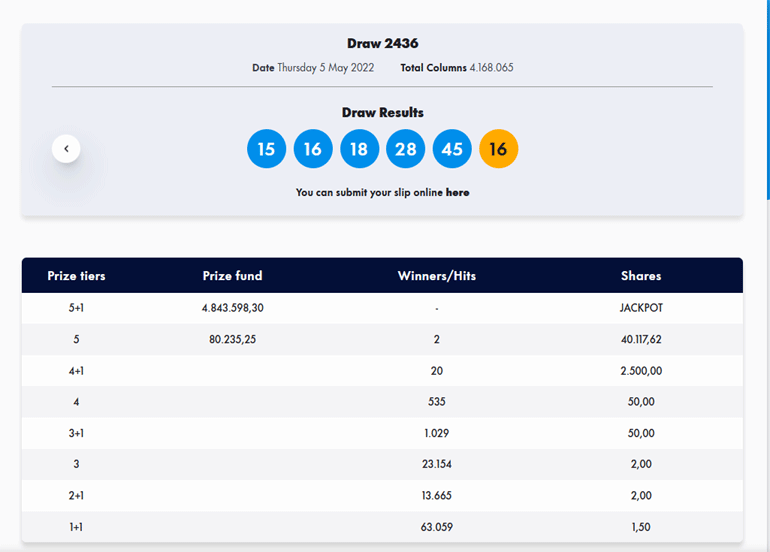This screenshot has height=552, width=770.
Task: Click the 'Shares' column header
Action: (640, 276)
